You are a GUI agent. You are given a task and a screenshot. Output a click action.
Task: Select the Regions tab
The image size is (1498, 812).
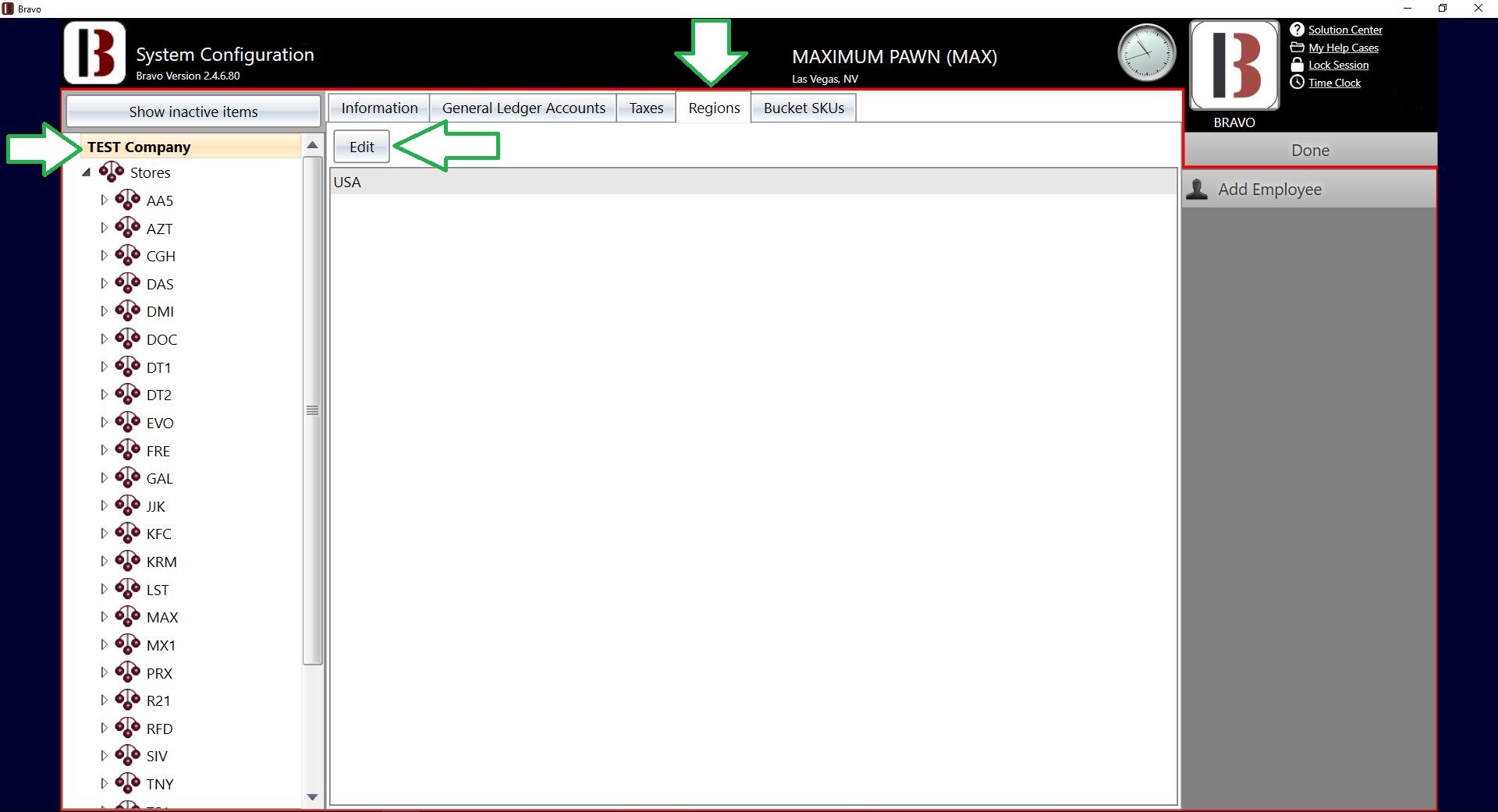[714, 108]
